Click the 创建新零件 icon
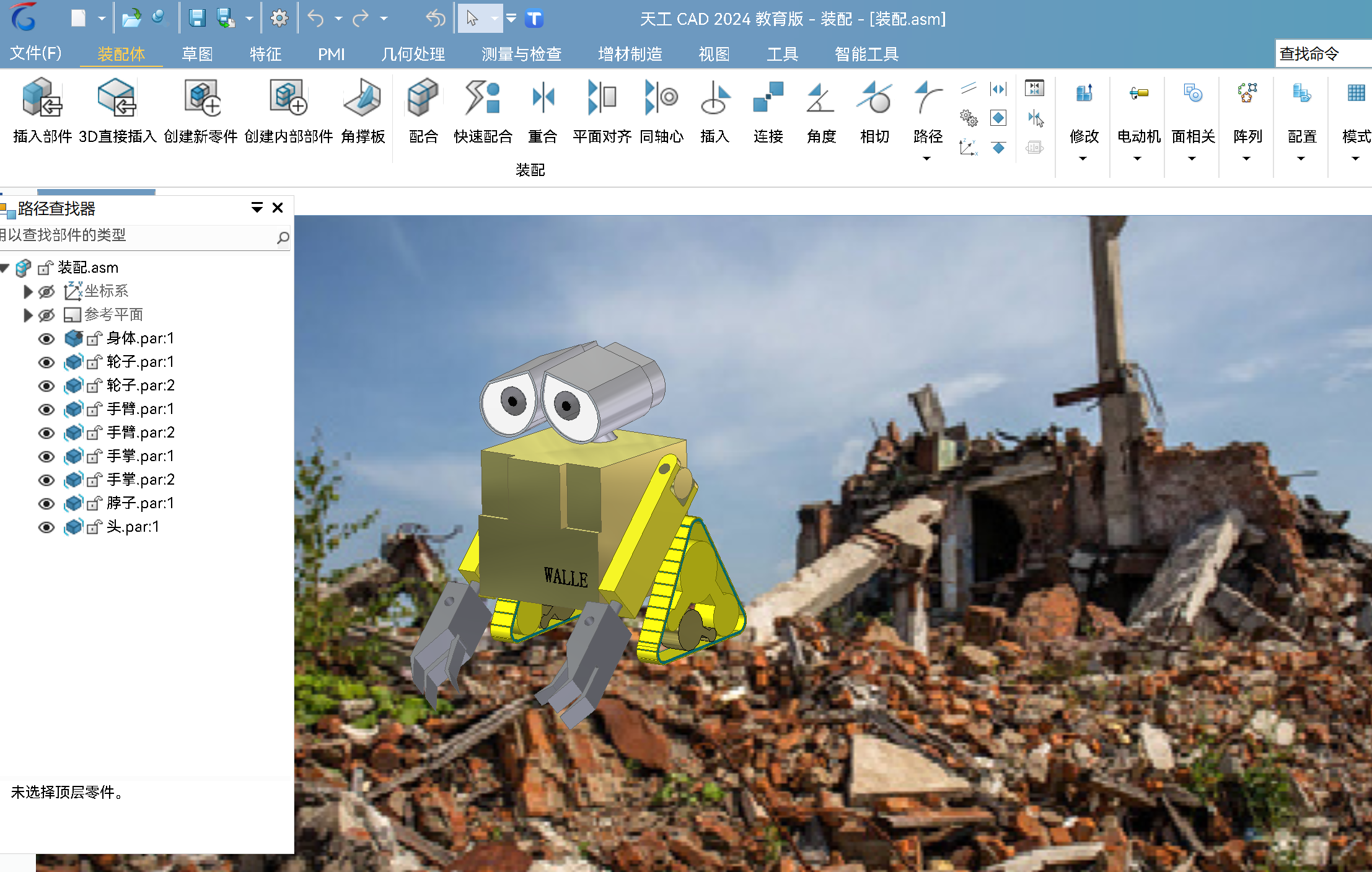The width and height of the screenshot is (1372, 872). [x=202, y=97]
